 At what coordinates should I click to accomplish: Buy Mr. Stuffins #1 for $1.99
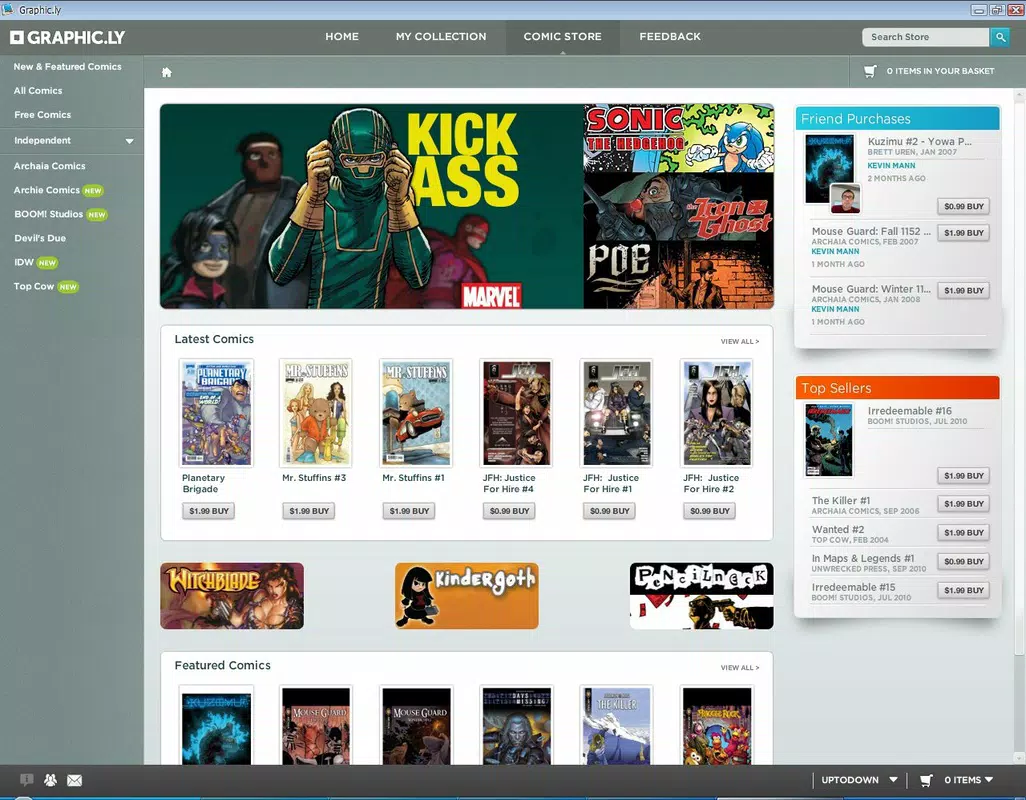click(x=409, y=511)
